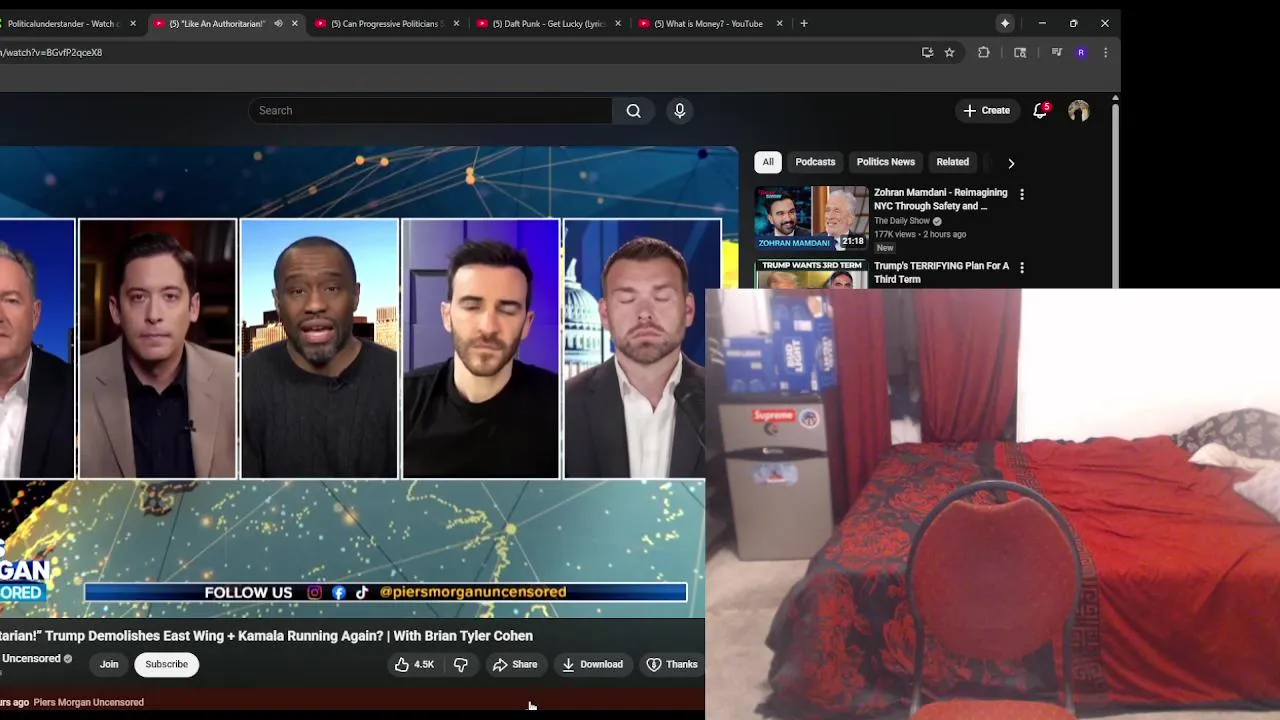Click the page scrollbar up arrow

tap(1115, 98)
